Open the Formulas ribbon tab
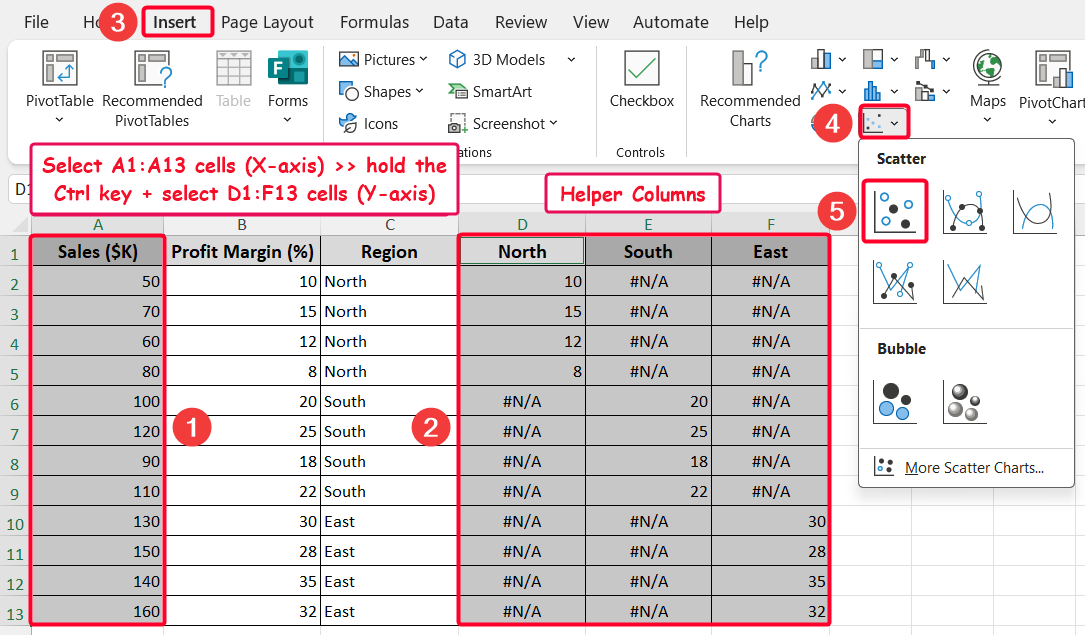Viewport: 1085px width, 635px height. (x=374, y=22)
